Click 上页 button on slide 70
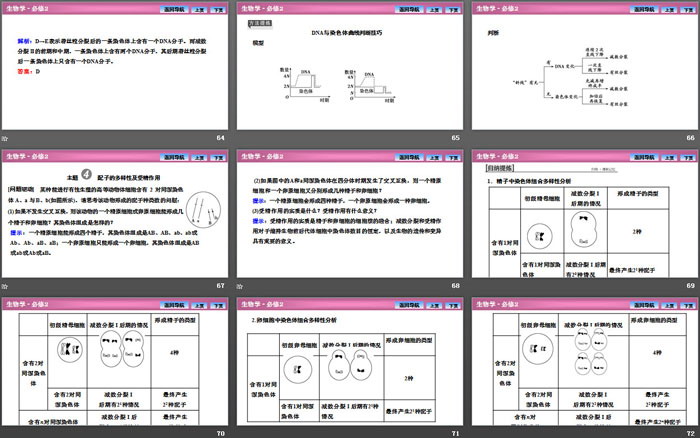This screenshot has width=700, height=438. pyautogui.click(x=199, y=305)
